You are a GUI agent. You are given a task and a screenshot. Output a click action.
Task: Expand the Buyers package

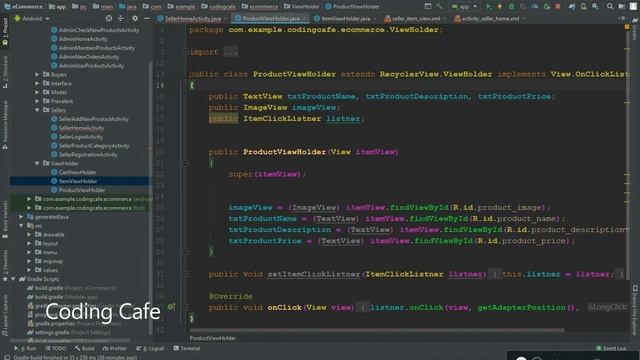click(37, 74)
